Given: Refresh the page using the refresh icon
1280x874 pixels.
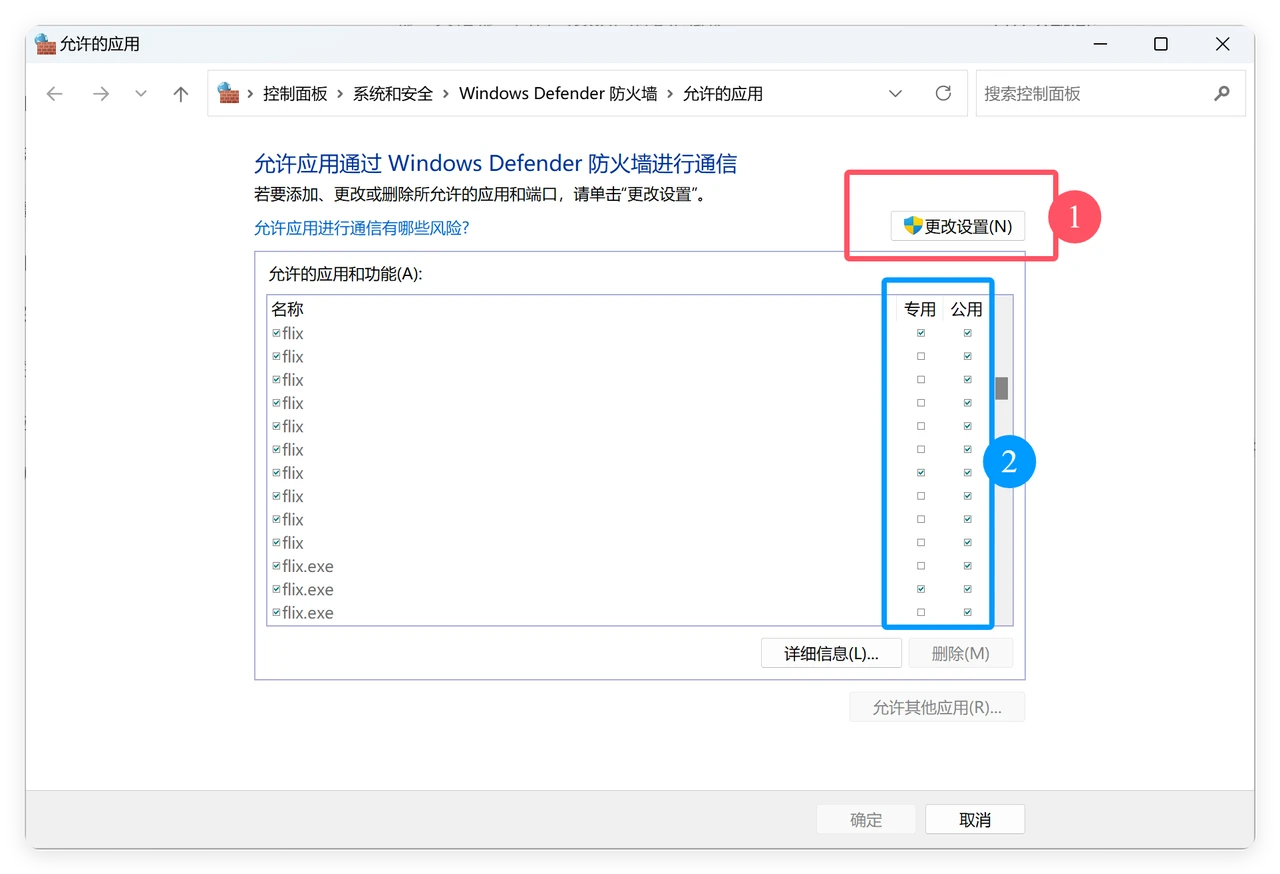Looking at the screenshot, I should pos(942,93).
